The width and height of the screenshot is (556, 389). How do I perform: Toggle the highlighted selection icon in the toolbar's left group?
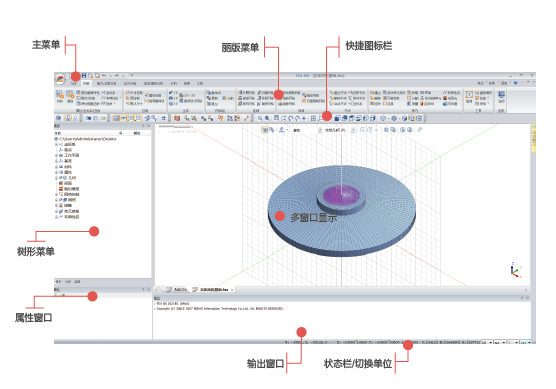(68, 118)
